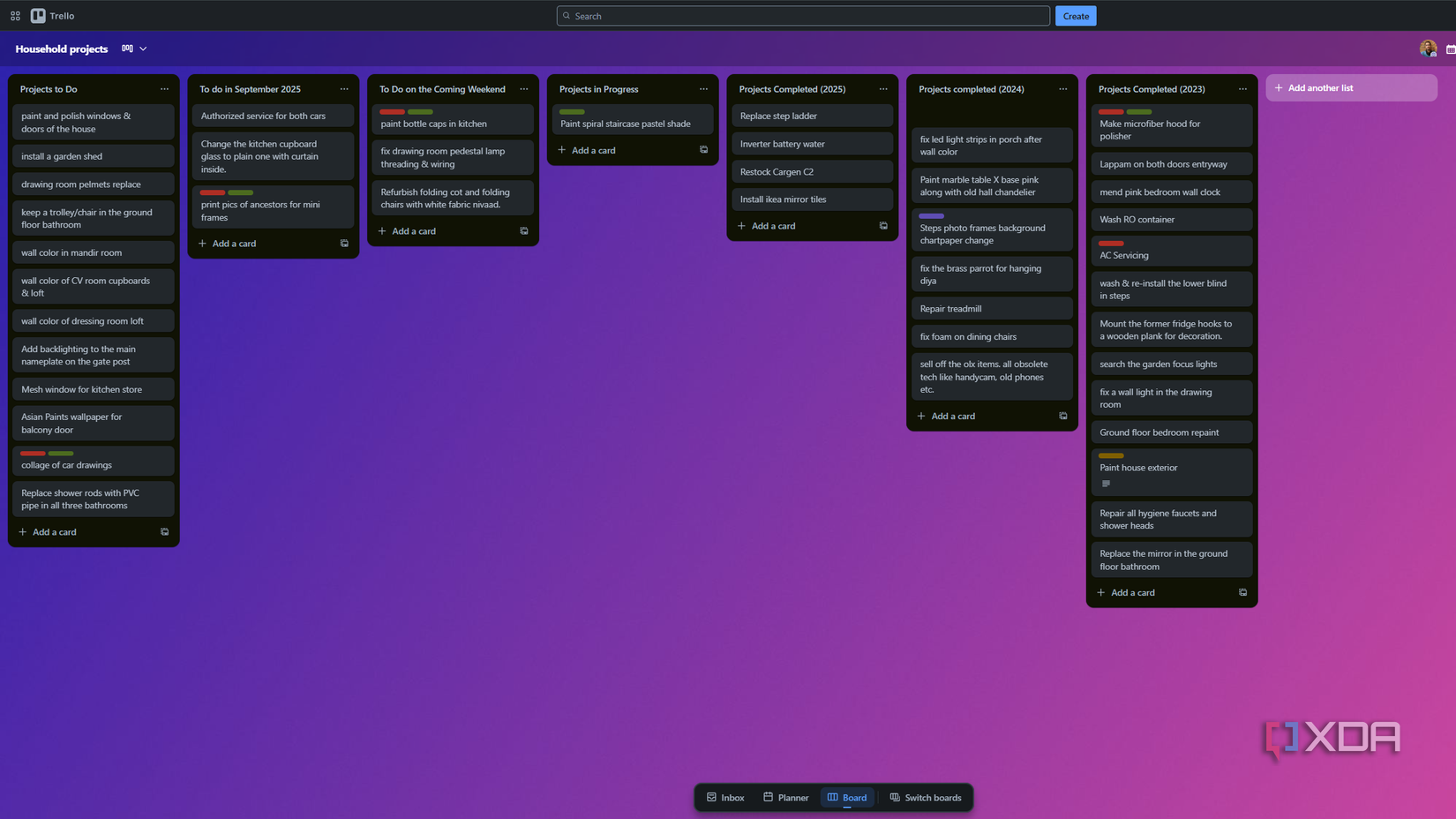Open the Switch boards tab
Image resolution: width=1456 pixels, height=819 pixels.
click(926, 798)
